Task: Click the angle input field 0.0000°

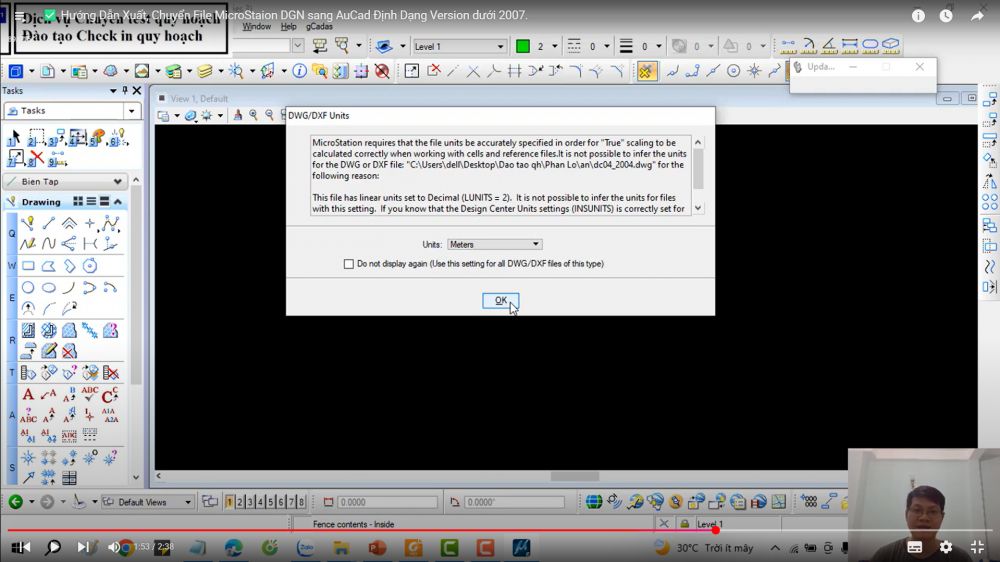Action: coord(513,502)
